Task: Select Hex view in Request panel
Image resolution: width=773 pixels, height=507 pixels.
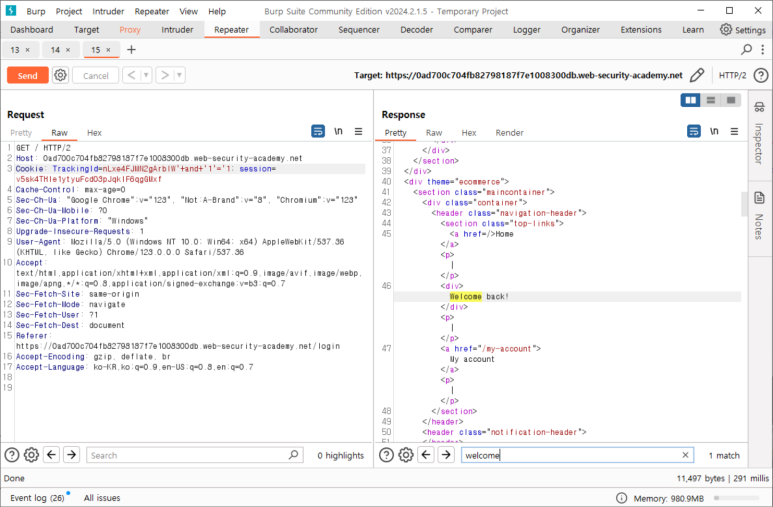Action: click(94, 133)
